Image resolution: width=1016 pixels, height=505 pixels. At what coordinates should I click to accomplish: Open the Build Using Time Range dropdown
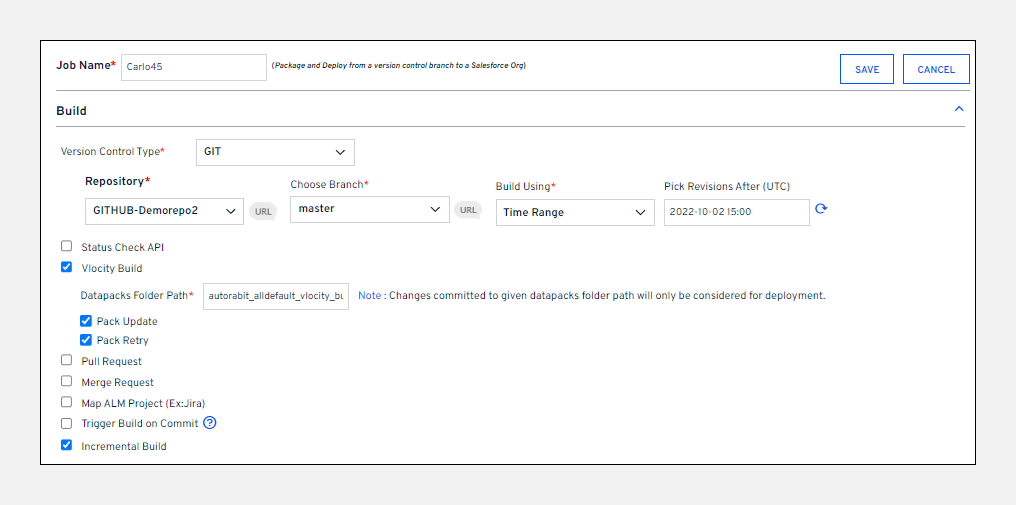tap(575, 212)
